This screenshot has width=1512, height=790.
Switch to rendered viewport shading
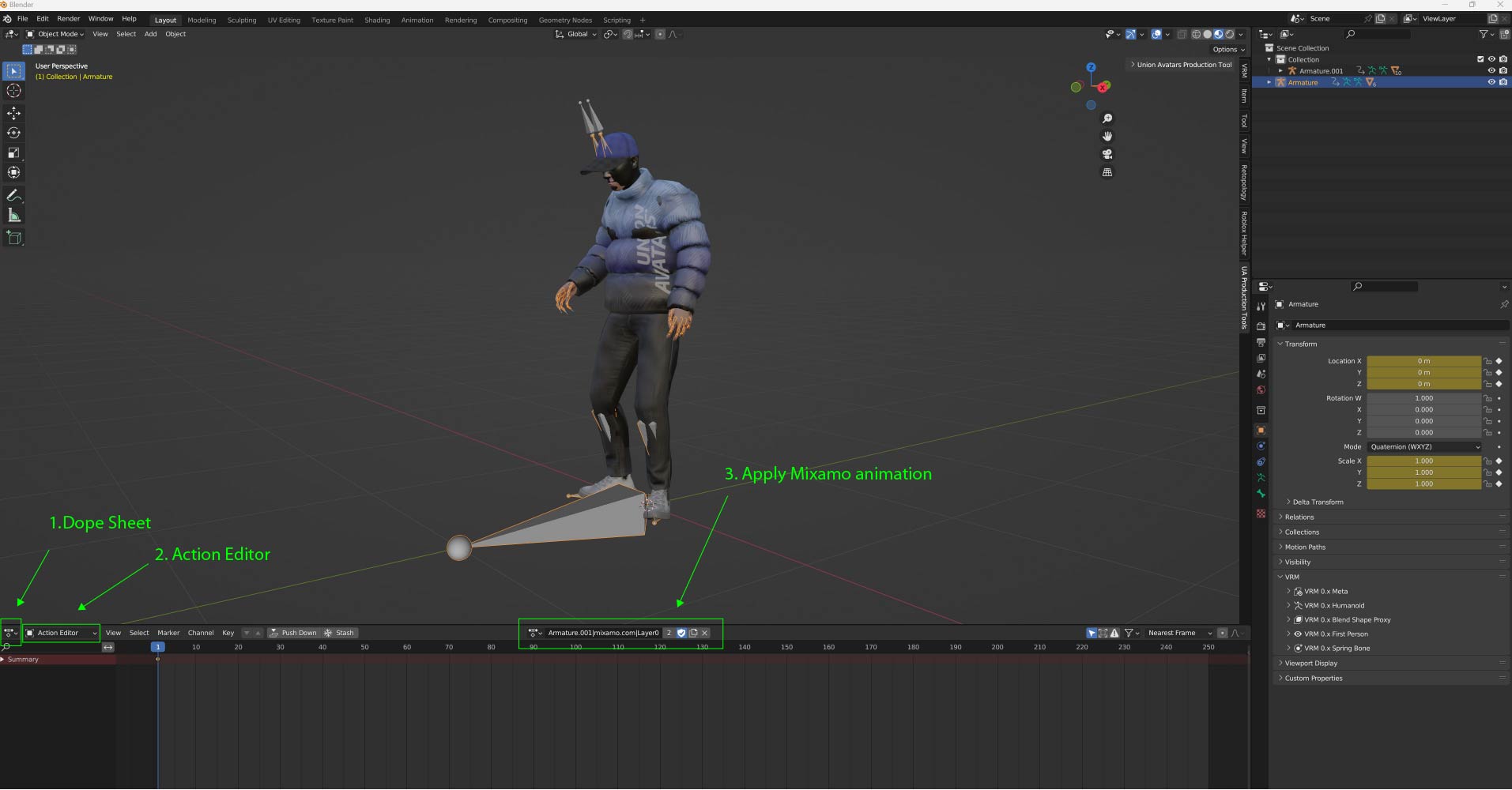tap(1230, 34)
